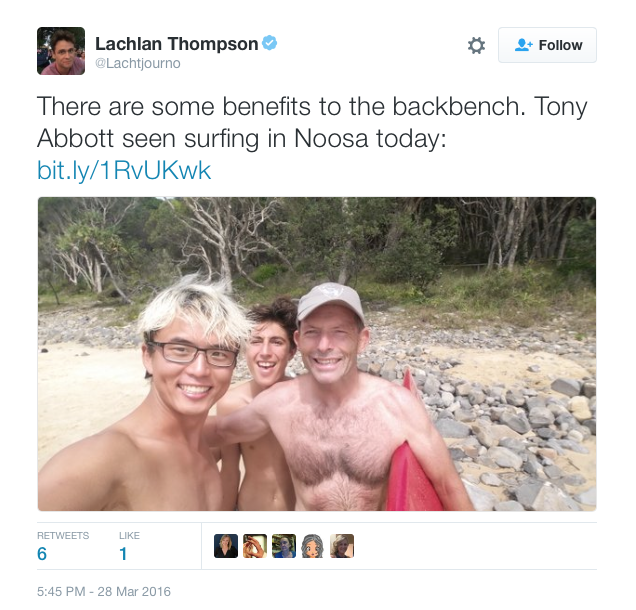This screenshot has width=636, height=610.
Task: Open the bit.ly/1RvUKwk link
Action: (x=124, y=170)
